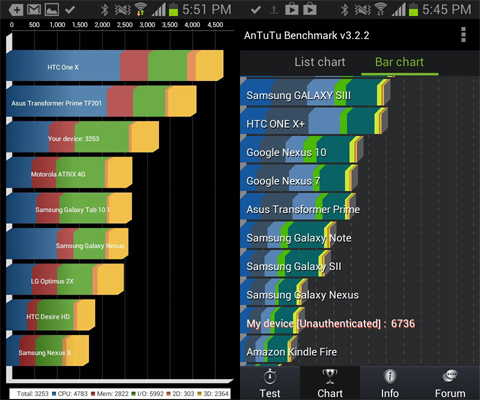Tap the LG Optimus 2X bar
This screenshot has height=400, width=480.
pos(65,280)
